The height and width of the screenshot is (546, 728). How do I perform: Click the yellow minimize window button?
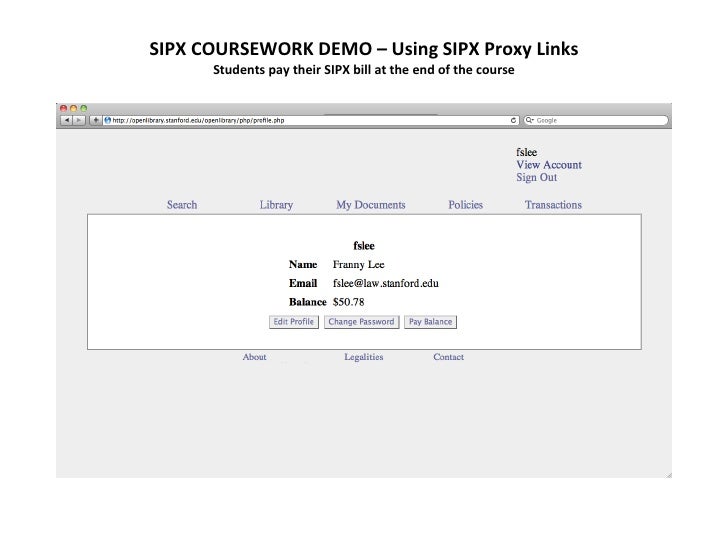73,108
